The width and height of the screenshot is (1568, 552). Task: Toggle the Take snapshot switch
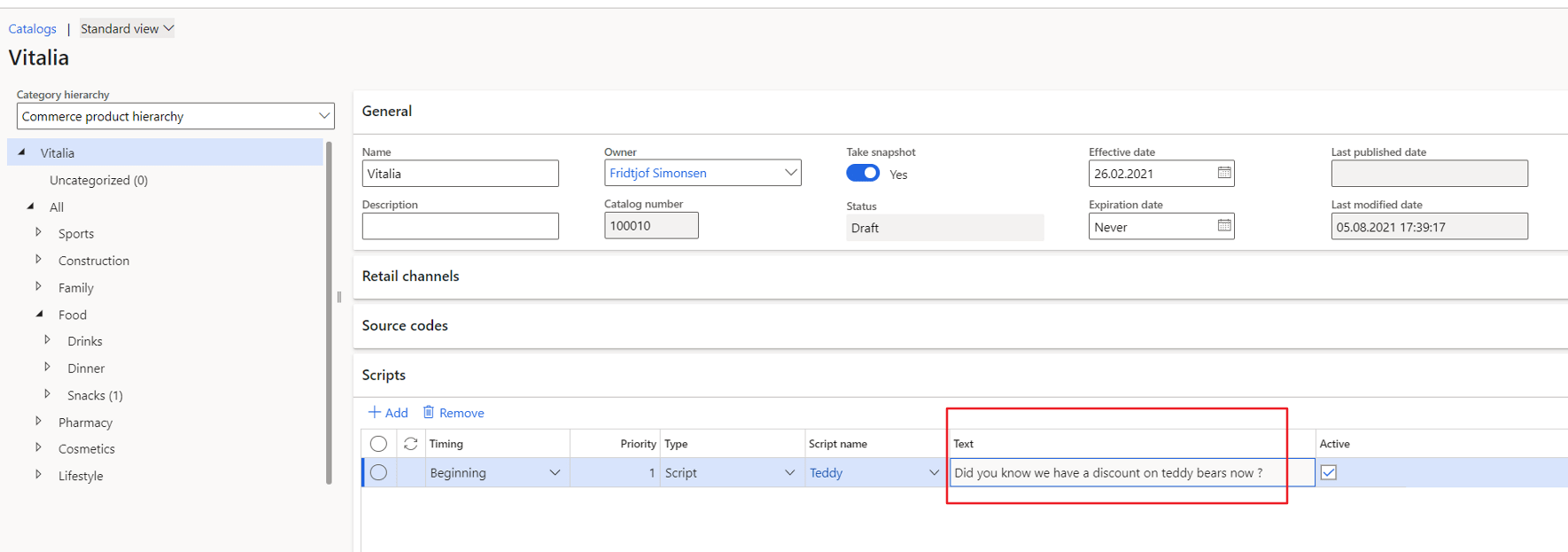tap(862, 174)
